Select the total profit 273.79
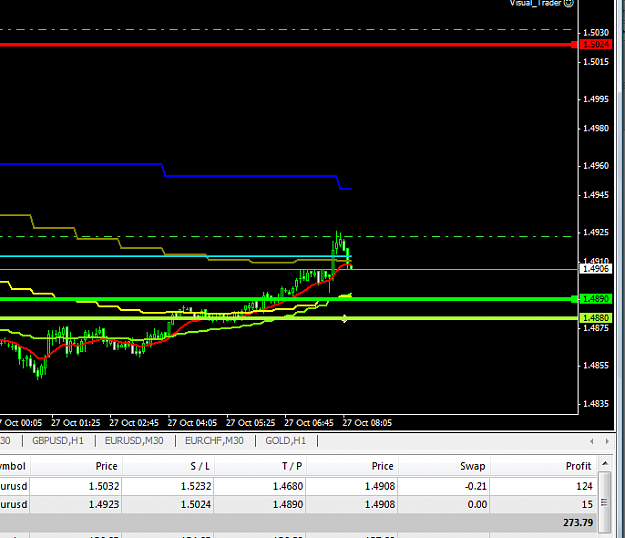This screenshot has width=625, height=538. pyautogui.click(x=578, y=522)
